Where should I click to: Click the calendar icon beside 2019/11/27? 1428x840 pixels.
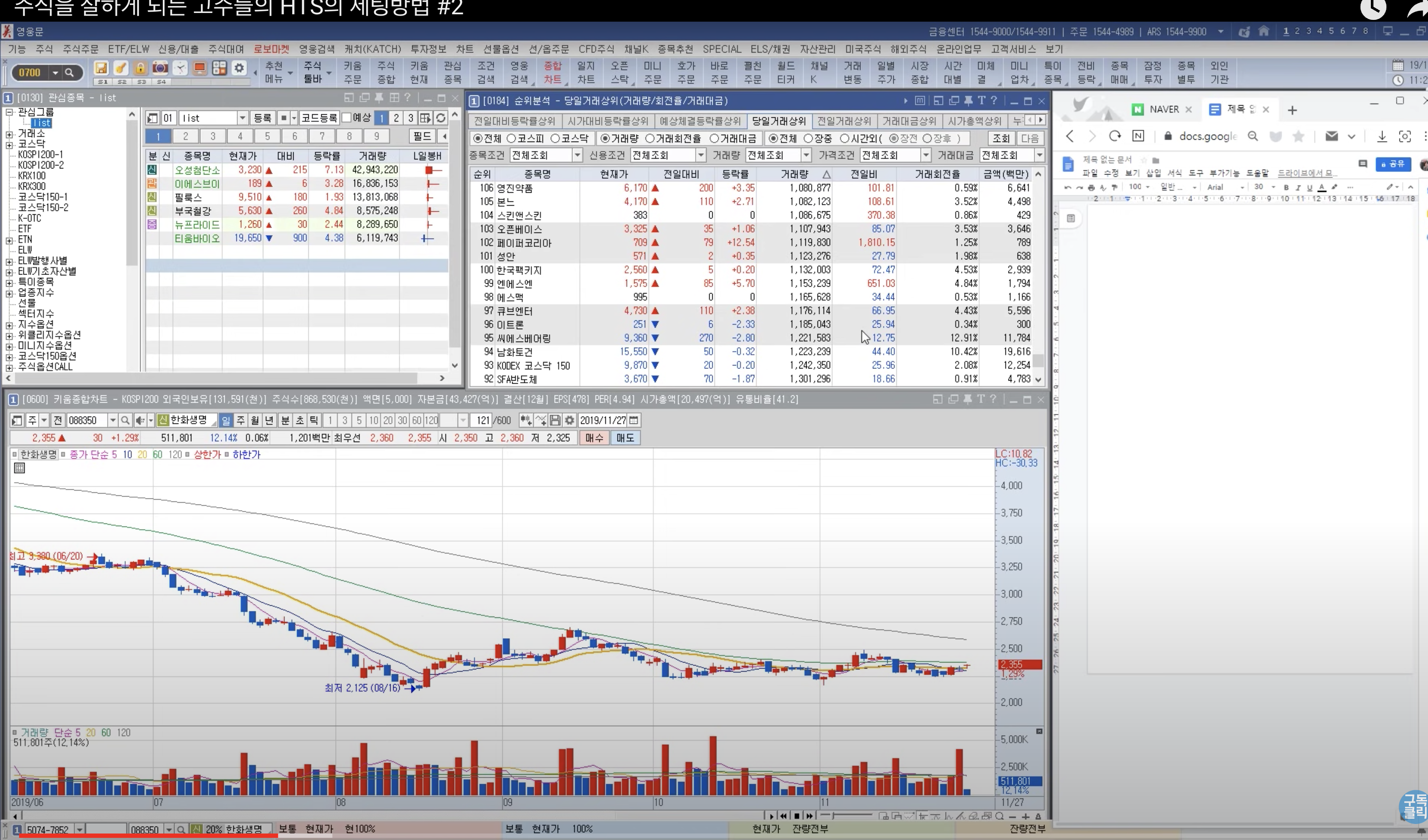pos(634,420)
